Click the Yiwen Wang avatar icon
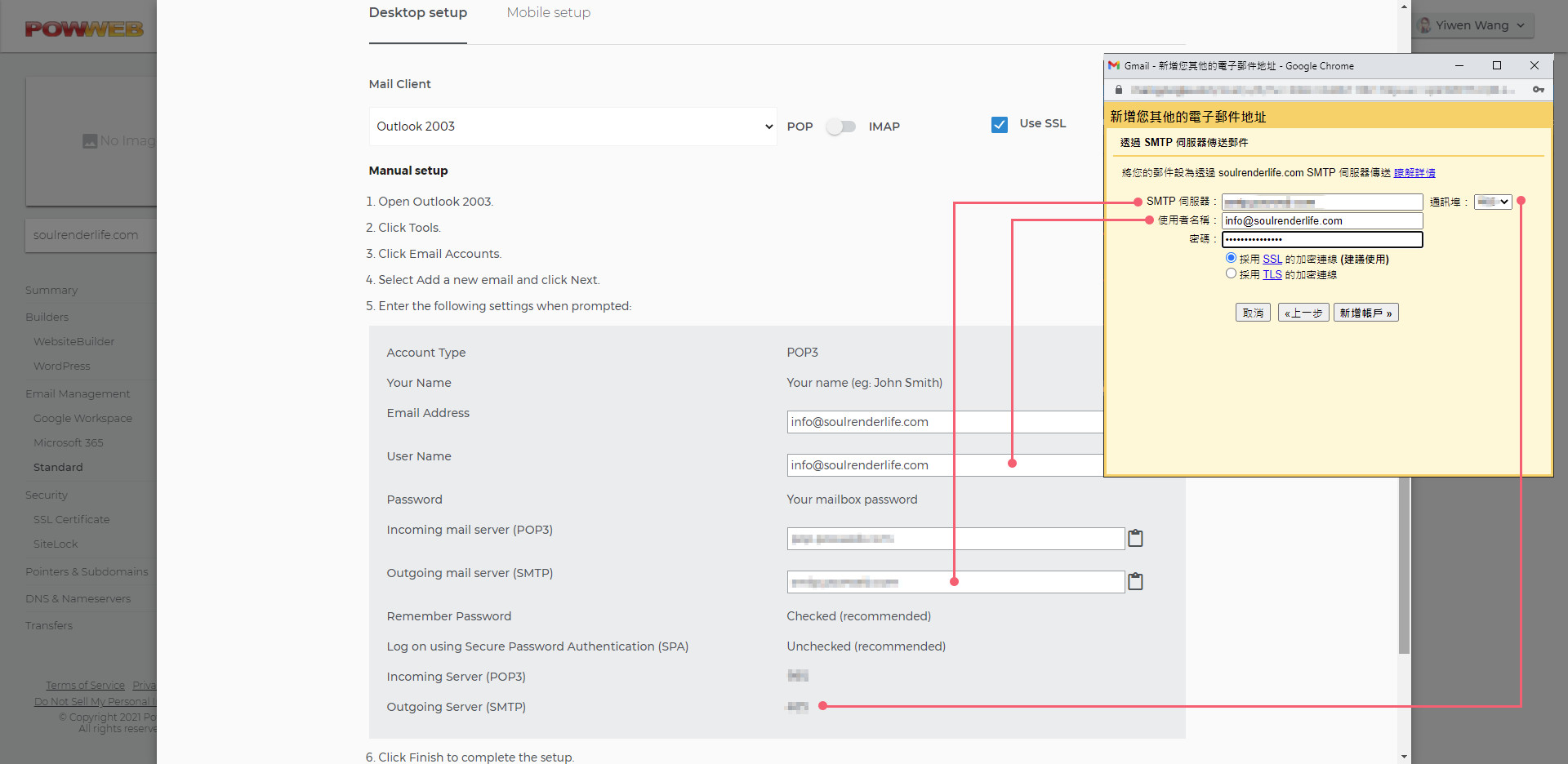Image resolution: width=1568 pixels, height=764 pixels. pyautogui.click(x=1425, y=25)
